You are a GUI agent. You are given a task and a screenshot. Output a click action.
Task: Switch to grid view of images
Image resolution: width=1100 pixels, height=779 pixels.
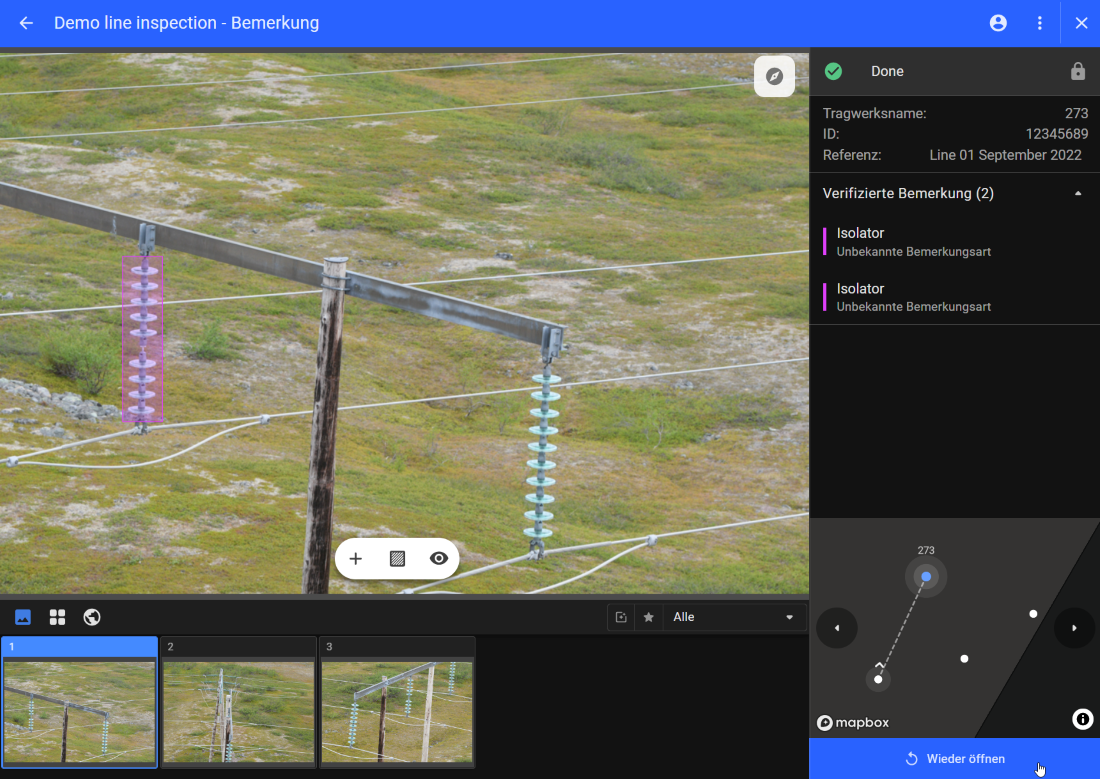coord(57,617)
